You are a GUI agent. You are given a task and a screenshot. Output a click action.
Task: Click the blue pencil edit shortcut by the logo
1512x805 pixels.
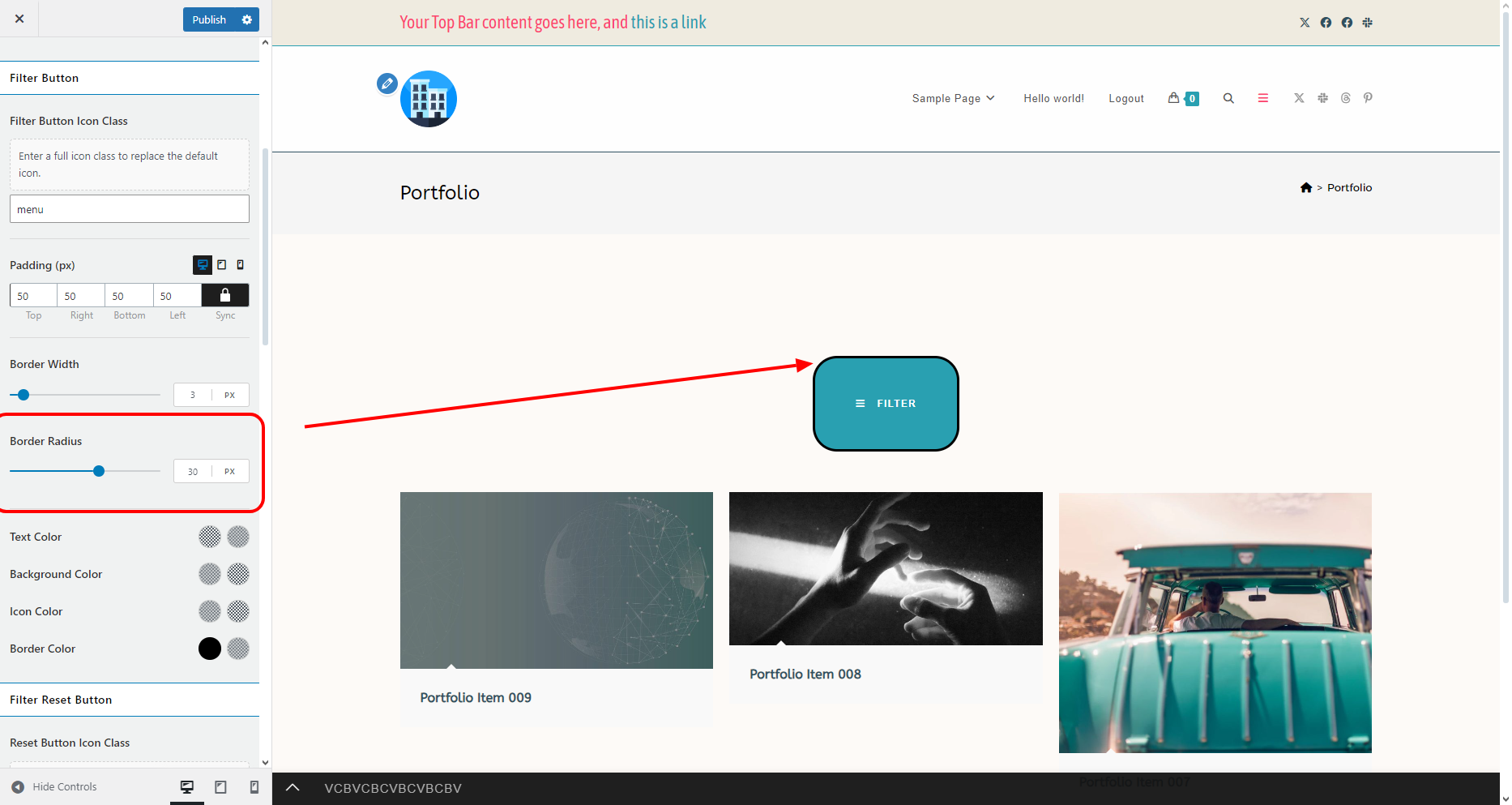tap(387, 83)
